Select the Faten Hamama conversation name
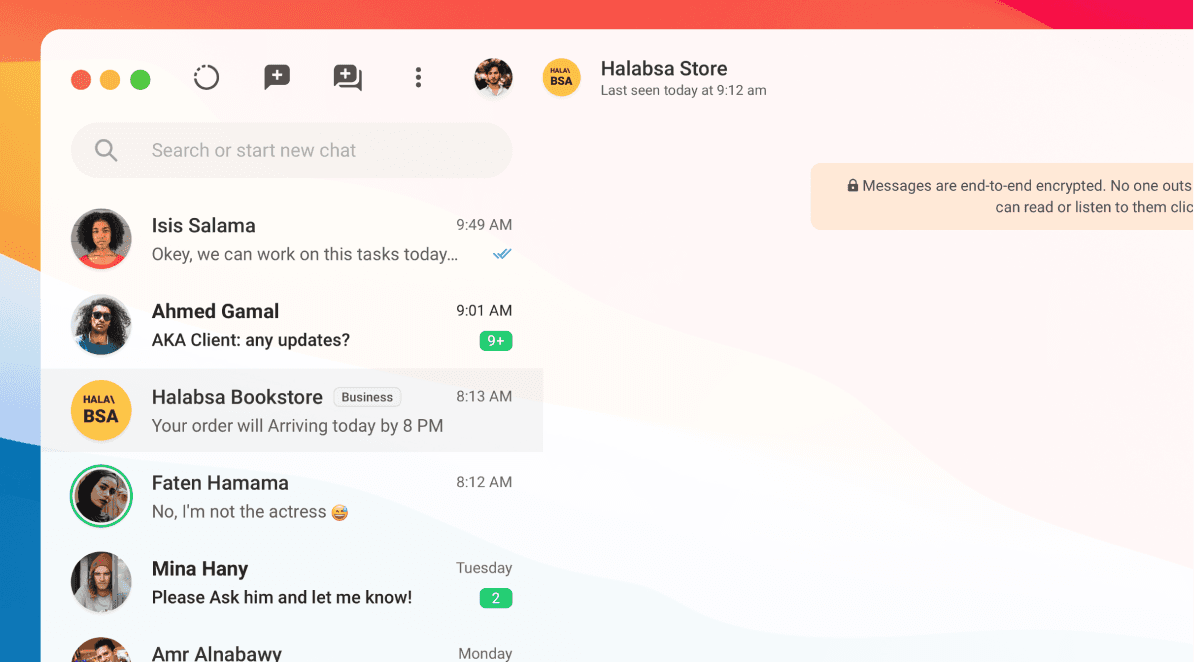This screenshot has width=1194, height=662. click(220, 483)
